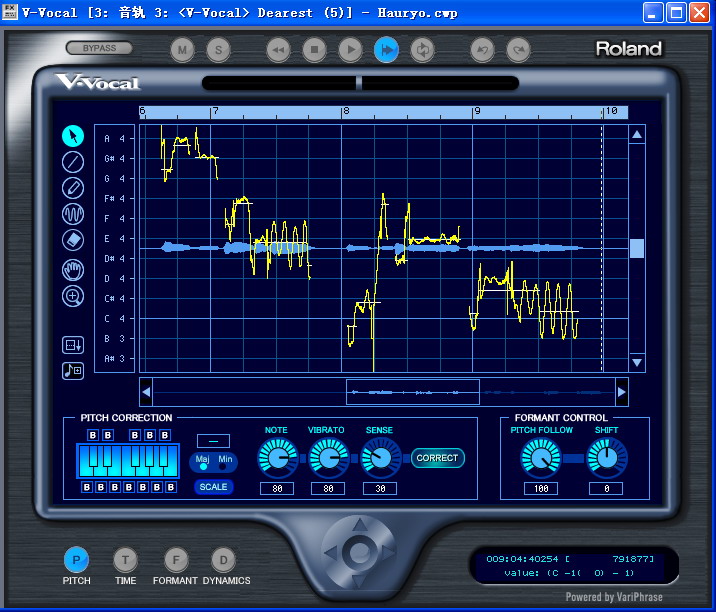This screenshot has width=716, height=612.
Task: Click the left arrow on navigation pad
Action: (330, 553)
